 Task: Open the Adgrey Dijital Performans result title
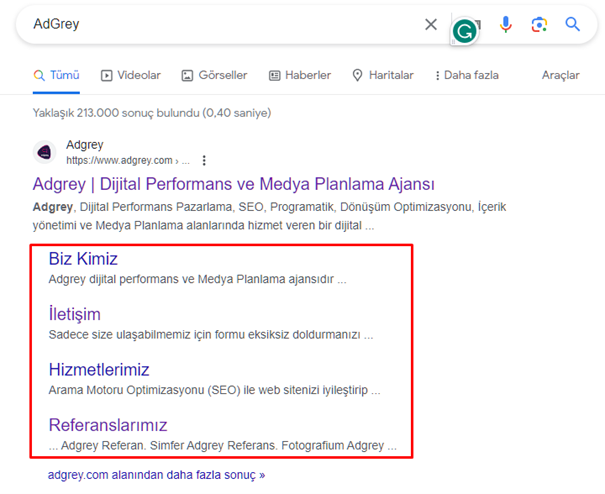click(233, 184)
